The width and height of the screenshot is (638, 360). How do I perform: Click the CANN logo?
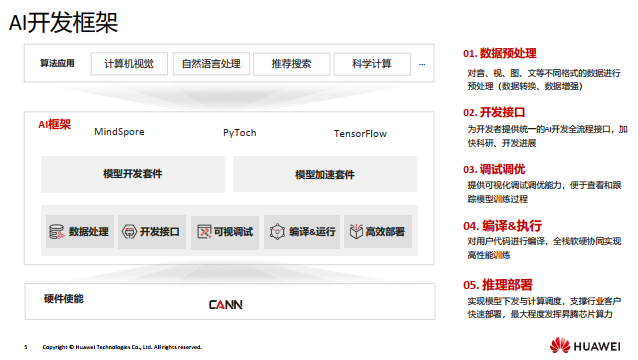point(225,304)
